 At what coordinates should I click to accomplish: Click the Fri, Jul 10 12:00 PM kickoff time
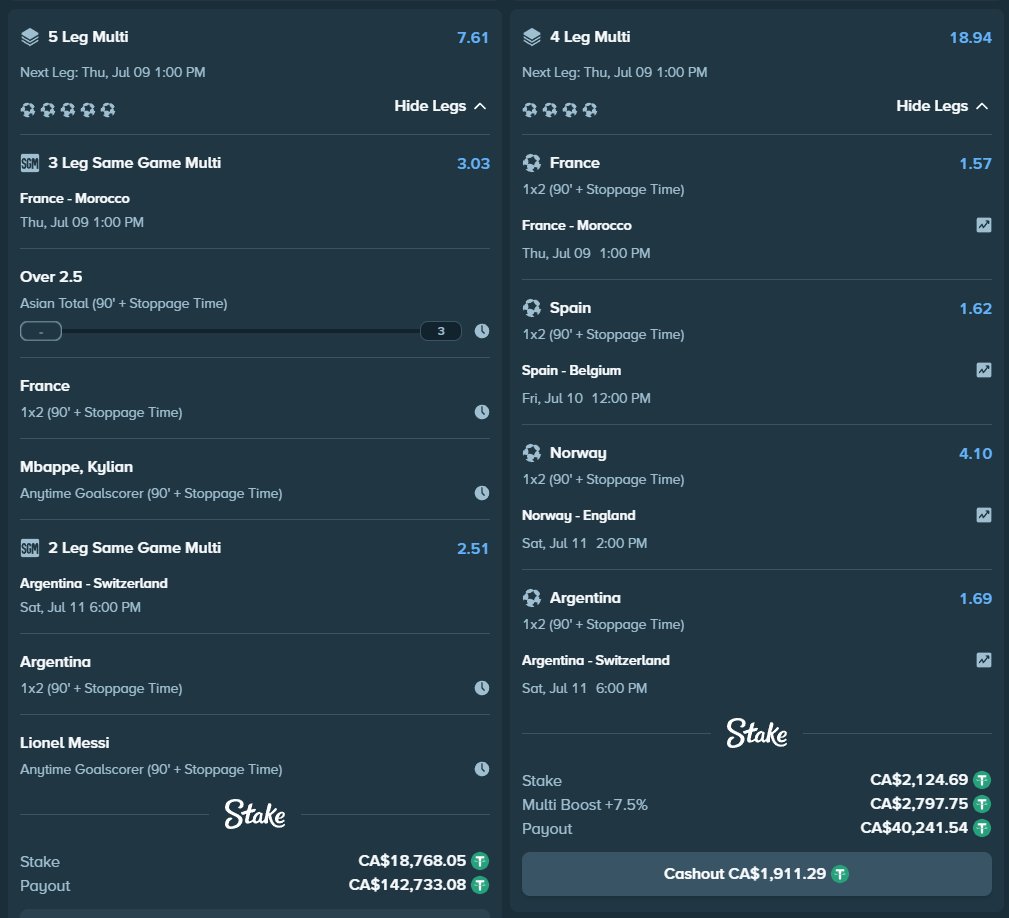586,398
